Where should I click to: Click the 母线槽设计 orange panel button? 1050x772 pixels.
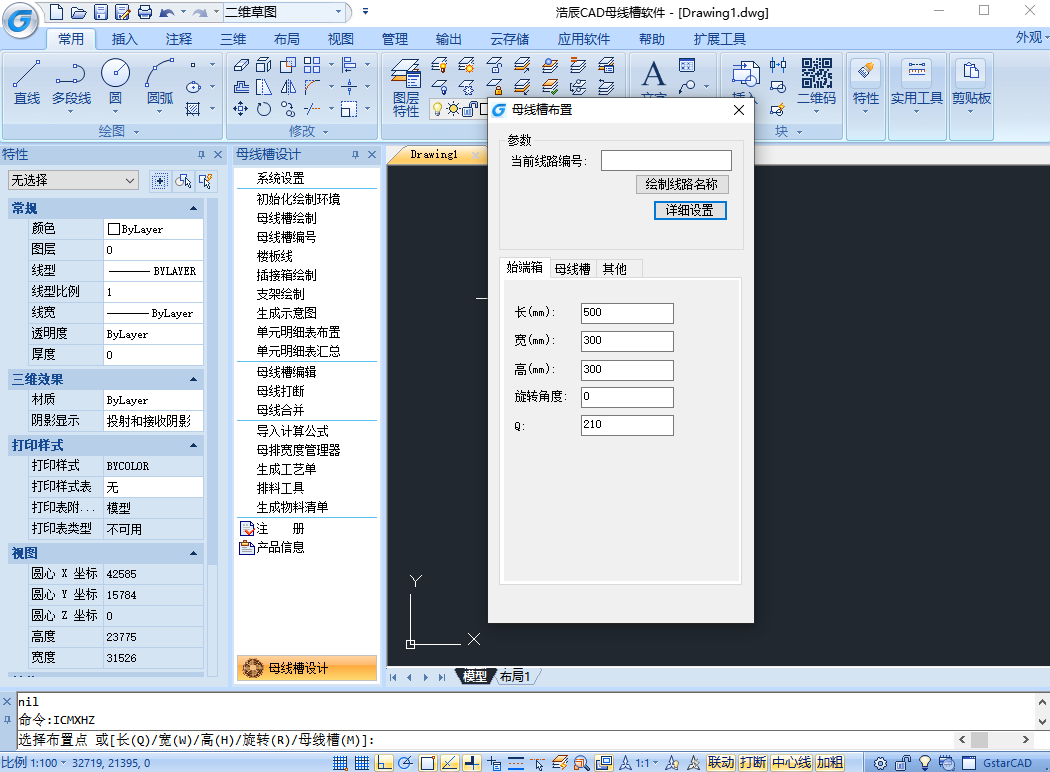click(307, 668)
